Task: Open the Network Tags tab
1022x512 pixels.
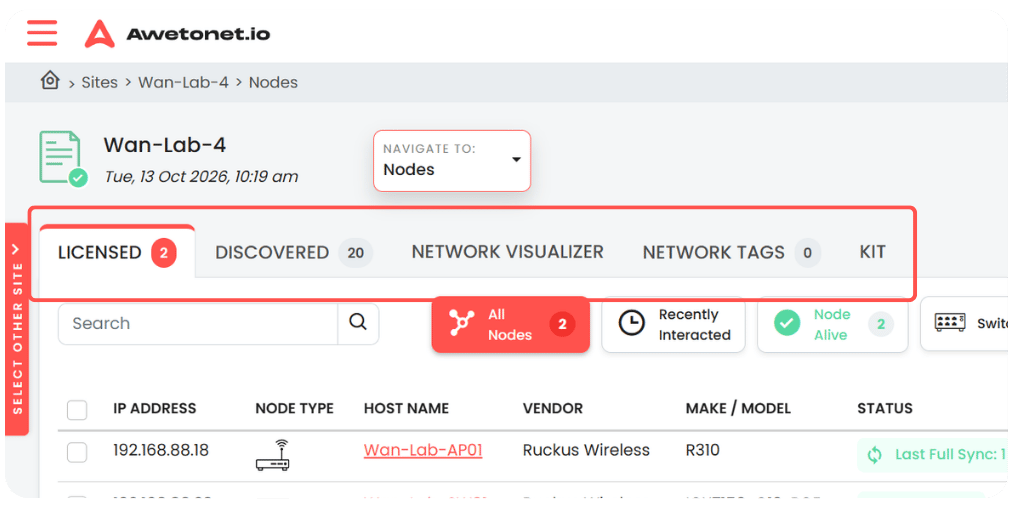Action: pyautogui.click(x=731, y=253)
